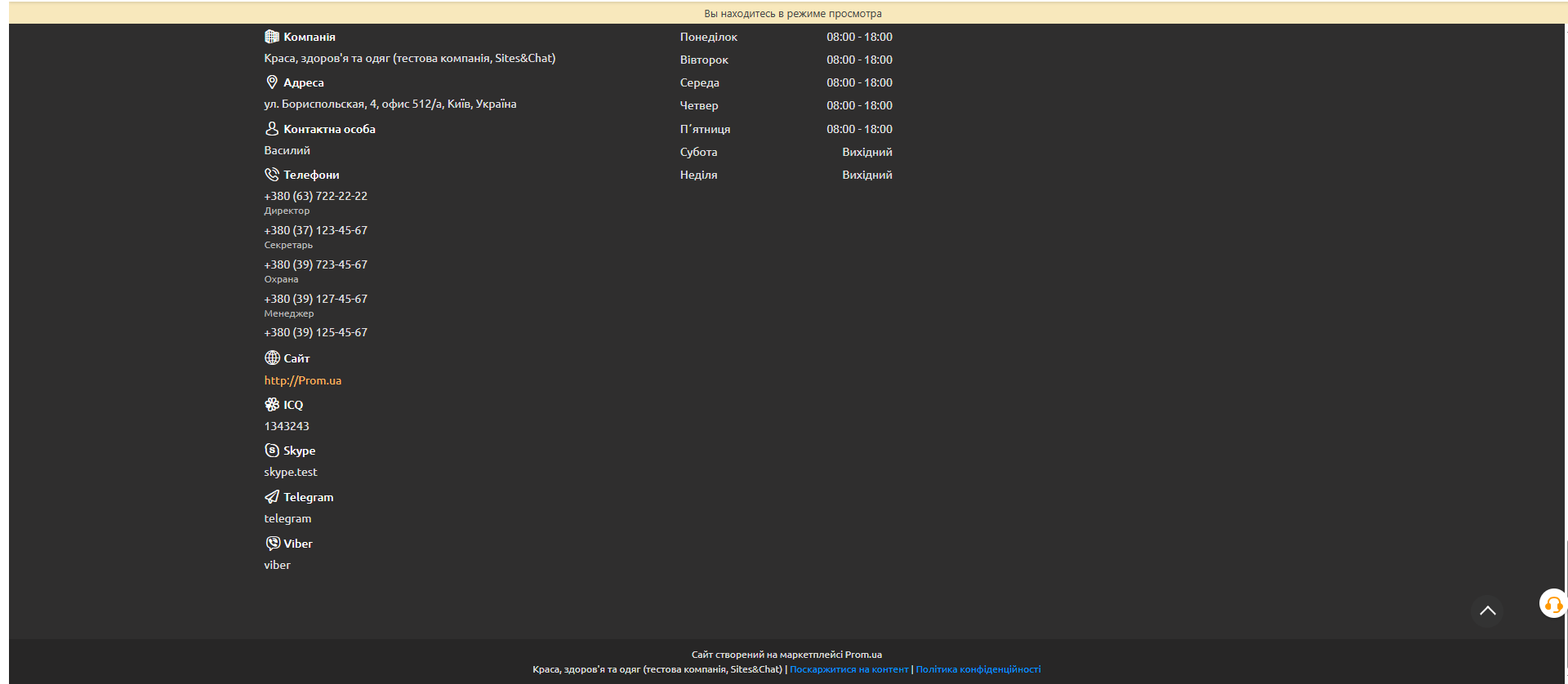Click the Telegram paper plane icon
Viewport: 1568px width, 684px height.
click(272, 497)
